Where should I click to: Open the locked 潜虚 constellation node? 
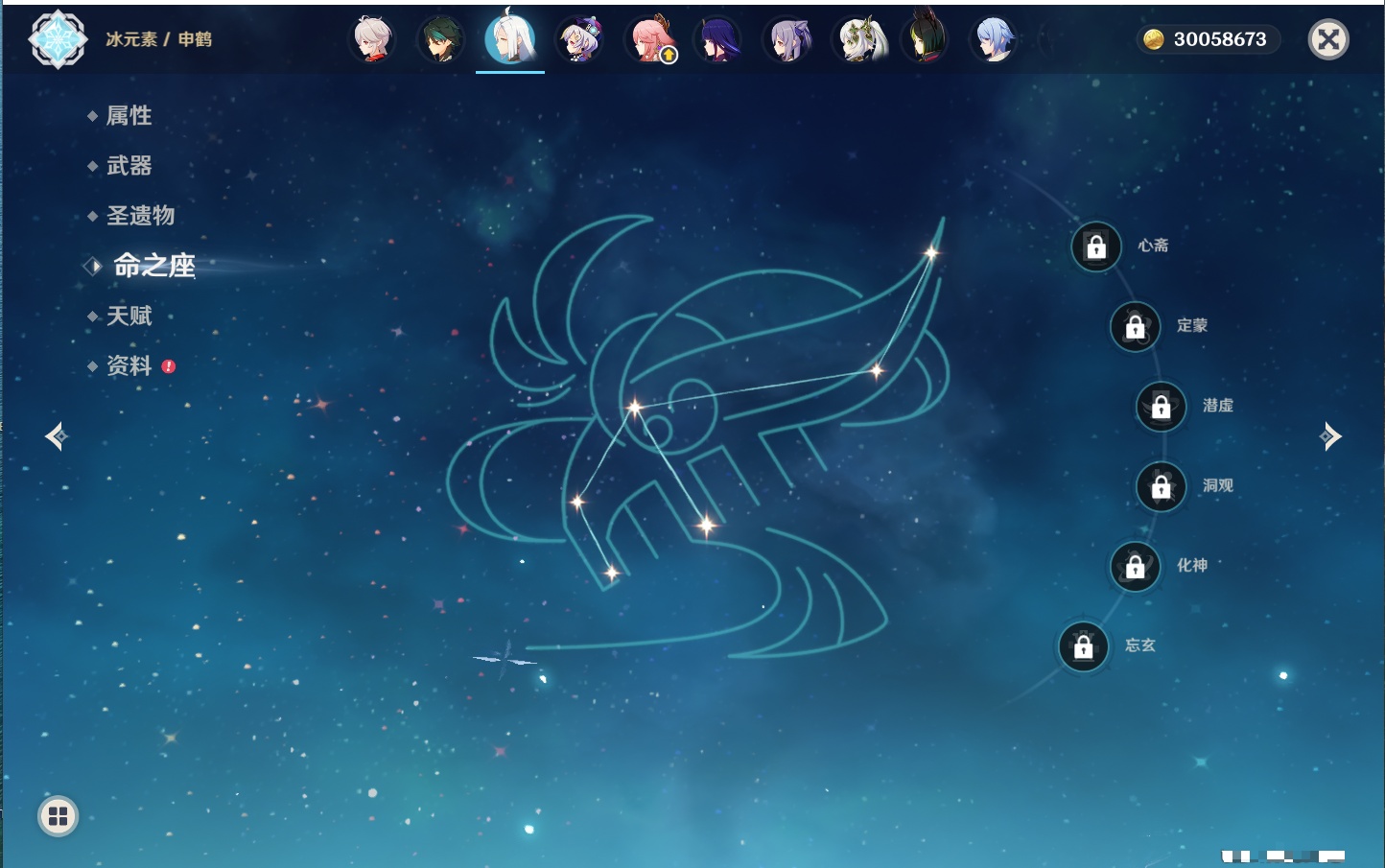(x=1162, y=407)
